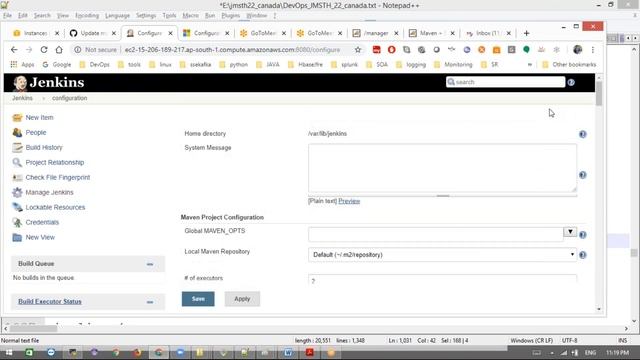Open Chrome menu three dots

point(593,50)
